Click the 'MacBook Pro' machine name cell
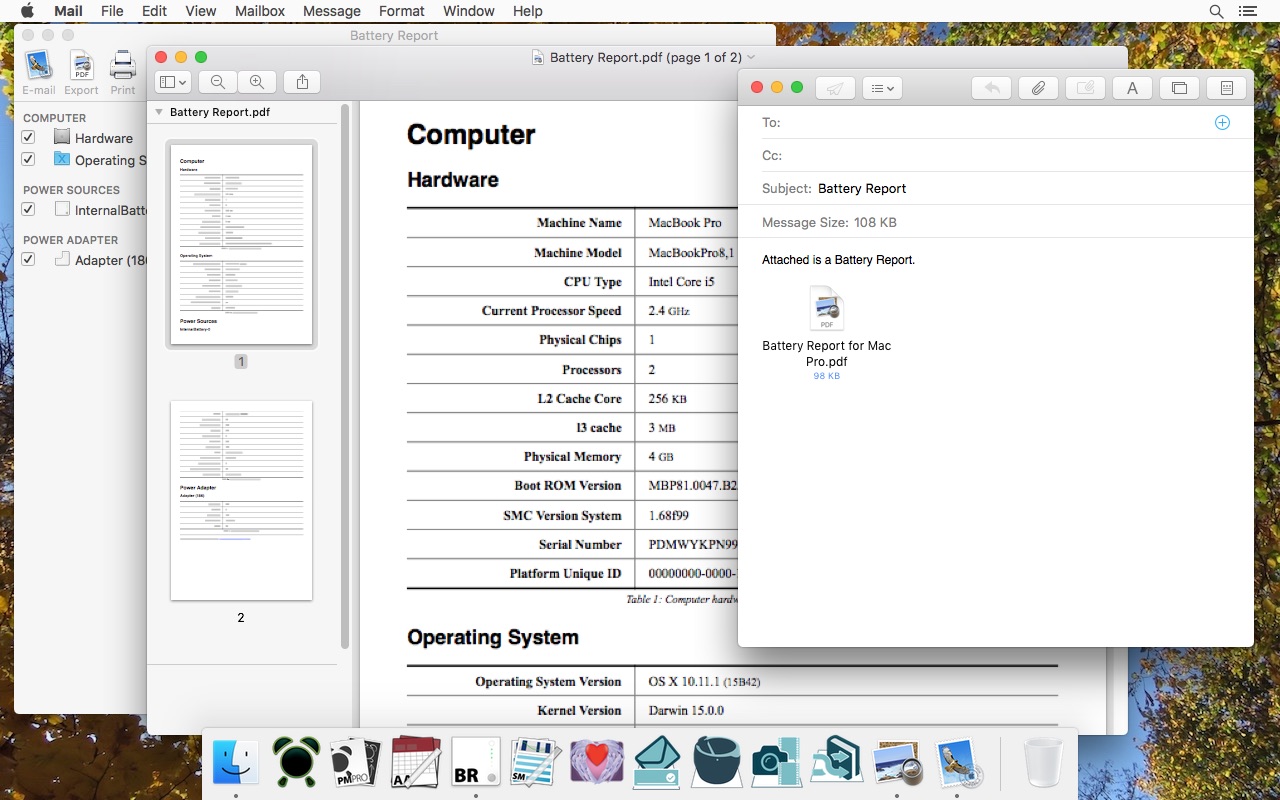 (x=685, y=223)
